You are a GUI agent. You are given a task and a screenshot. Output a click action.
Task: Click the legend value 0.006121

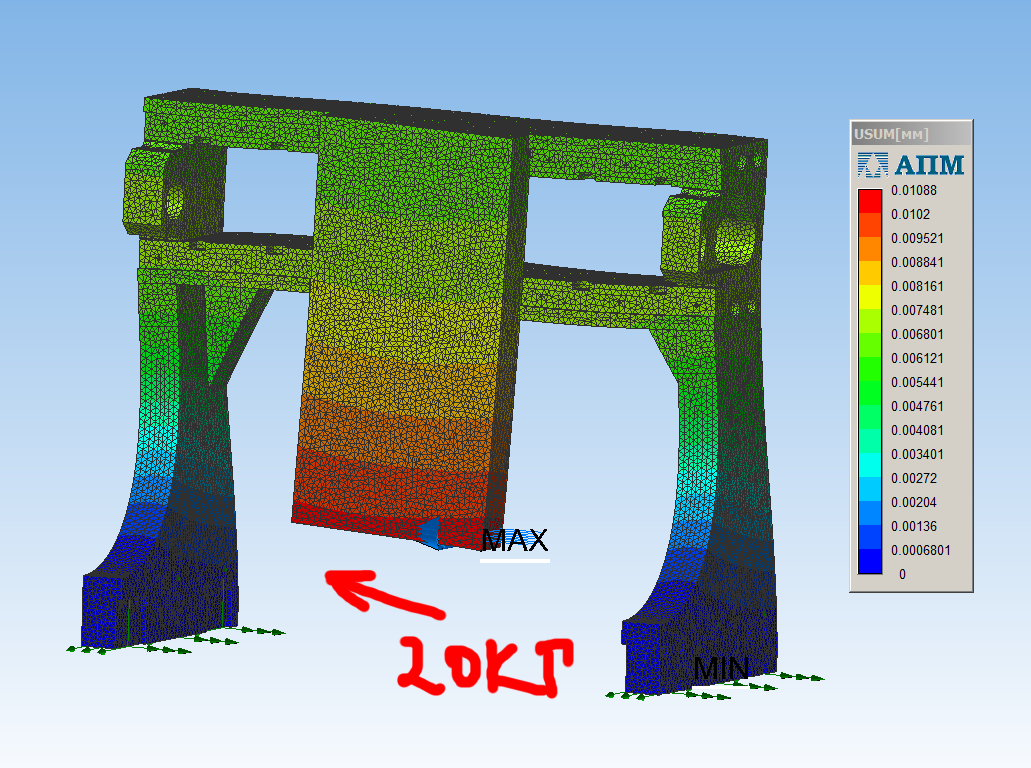[x=917, y=358]
